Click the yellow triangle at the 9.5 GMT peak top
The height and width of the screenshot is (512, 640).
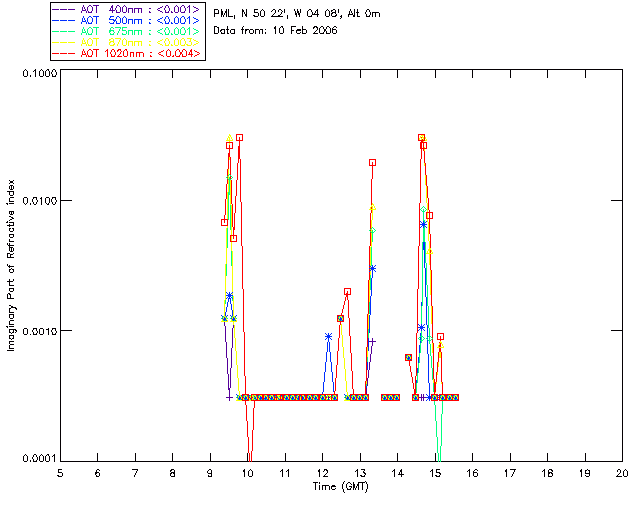[x=229, y=138]
